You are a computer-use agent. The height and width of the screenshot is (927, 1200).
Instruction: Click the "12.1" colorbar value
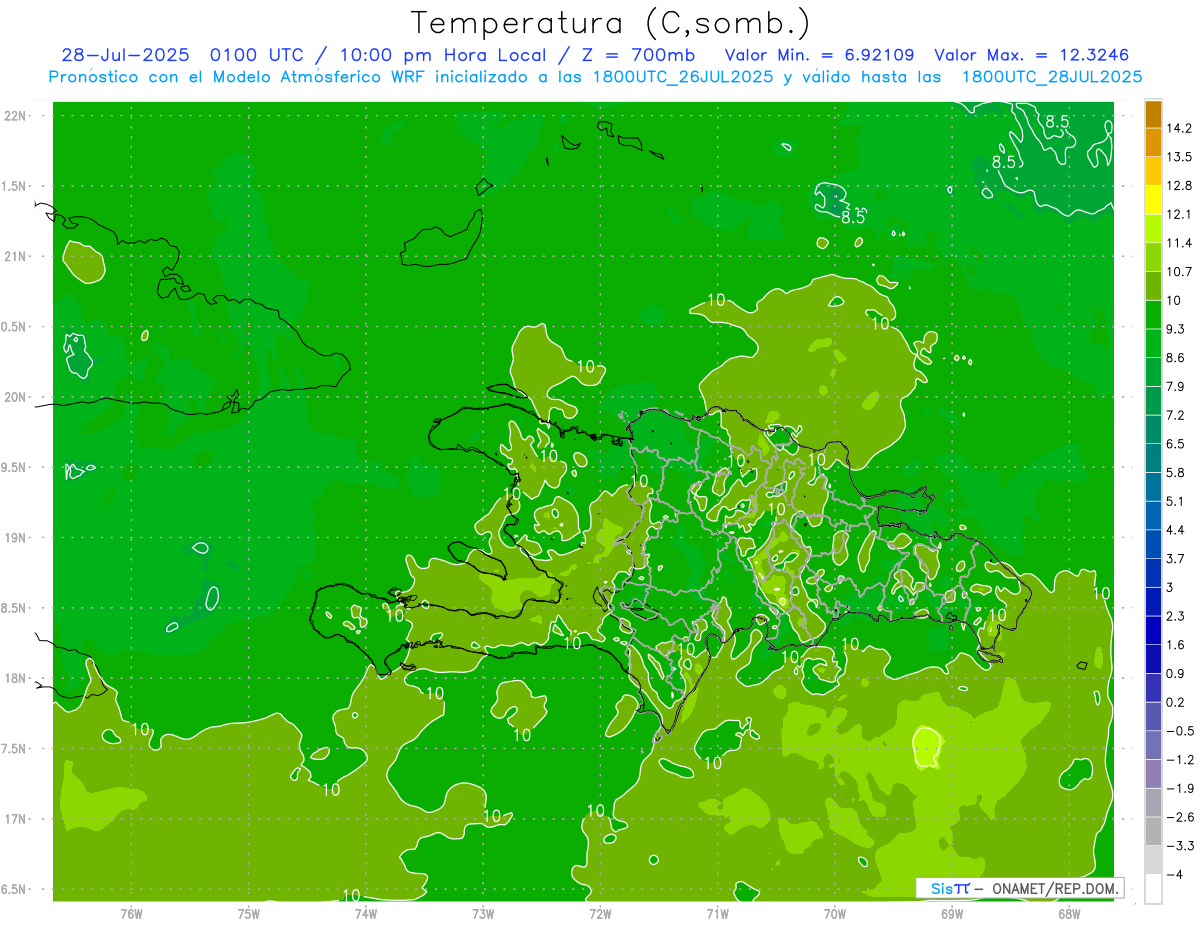click(x=1179, y=214)
